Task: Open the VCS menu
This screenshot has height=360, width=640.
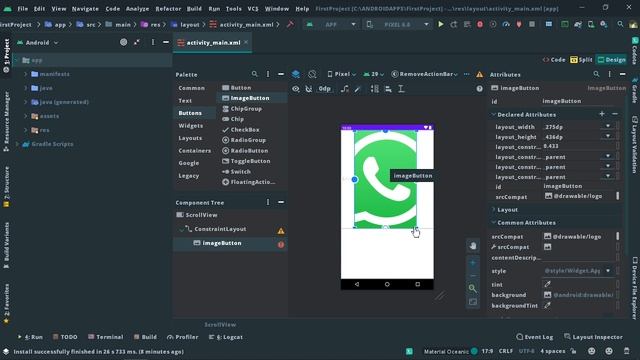Action: 253,9
